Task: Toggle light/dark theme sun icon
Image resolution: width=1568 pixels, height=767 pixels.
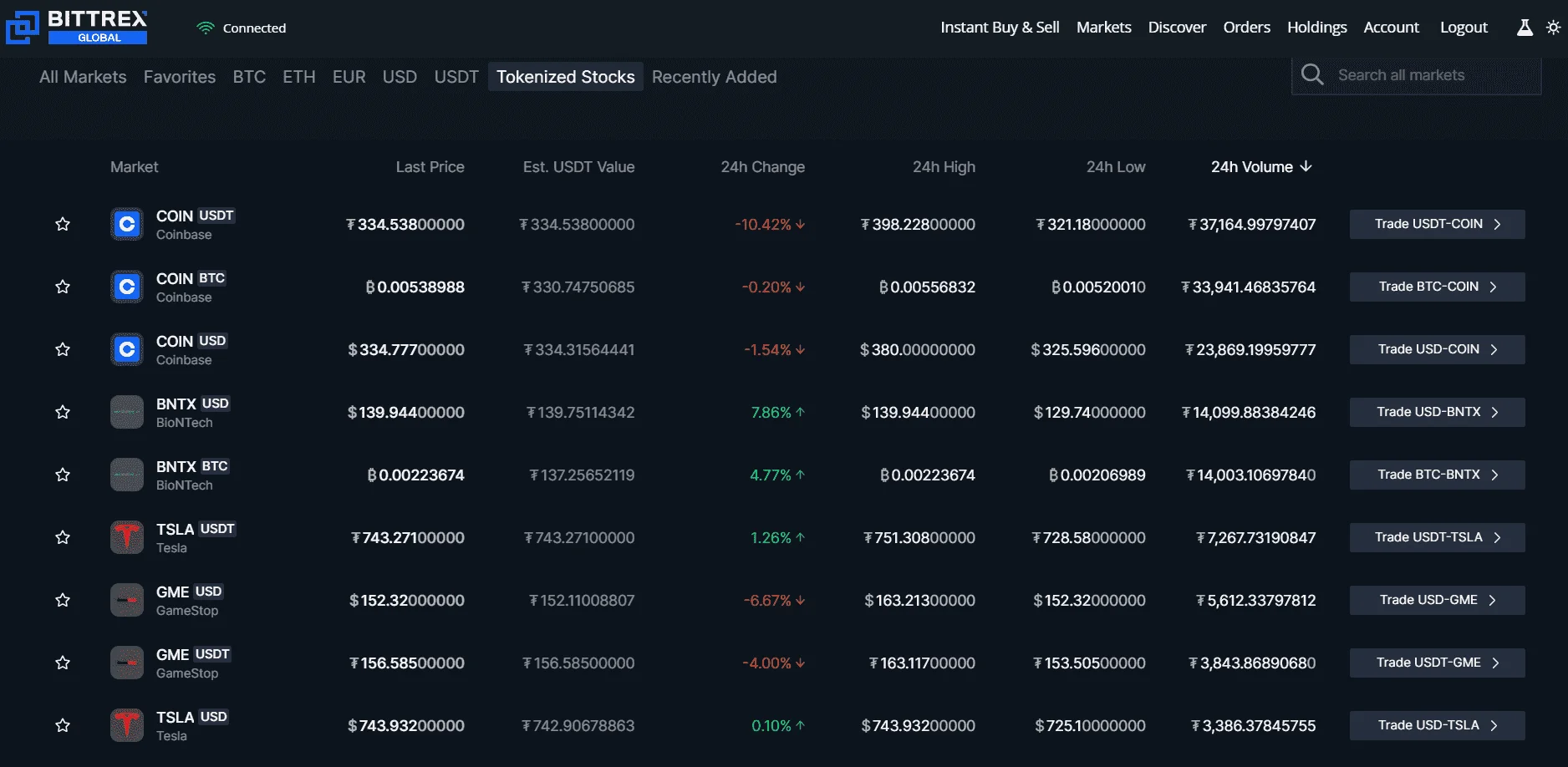Action: (x=1553, y=28)
